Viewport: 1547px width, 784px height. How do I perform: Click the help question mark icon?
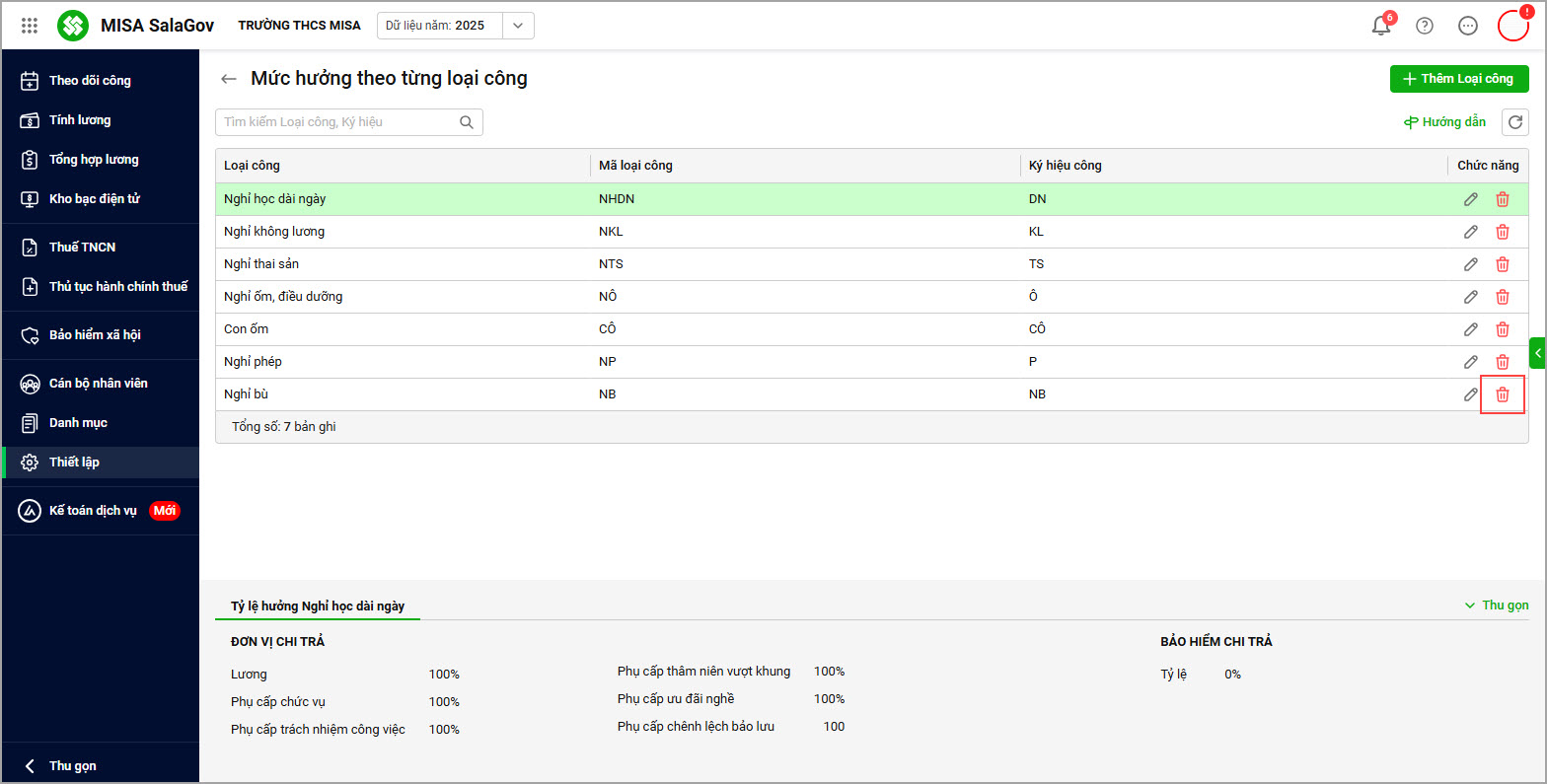pos(1425,26)
